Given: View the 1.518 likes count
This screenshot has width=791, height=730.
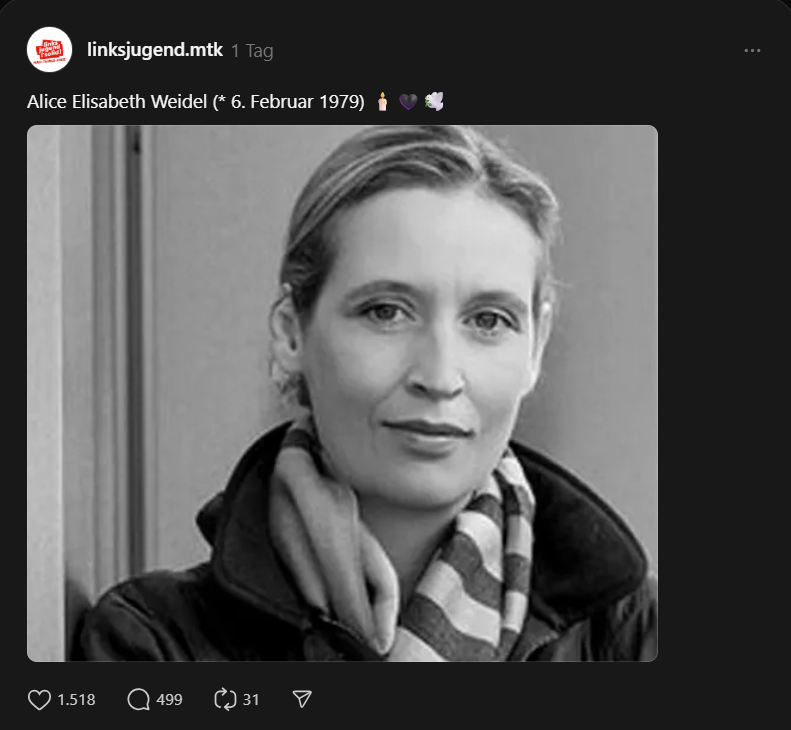Looking at the screenshot, I should click(76, 700).
